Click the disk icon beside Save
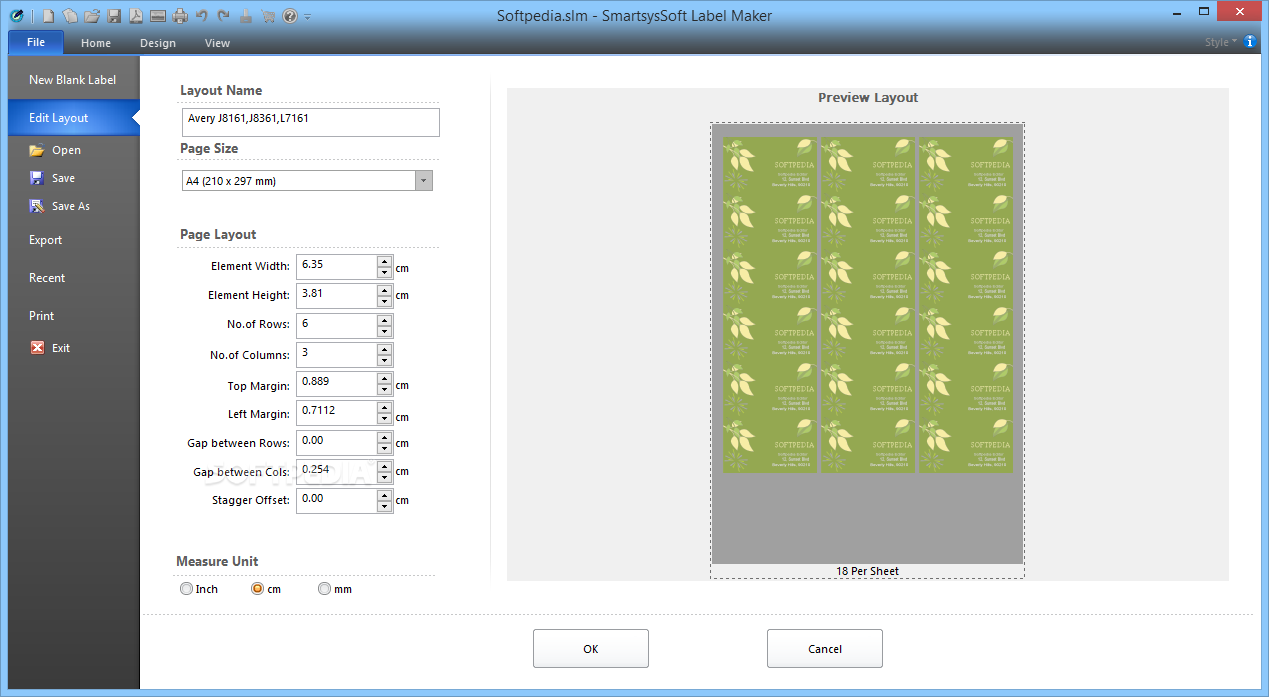This screenshot has width=1269, height=697. click(x=37, y=178)
